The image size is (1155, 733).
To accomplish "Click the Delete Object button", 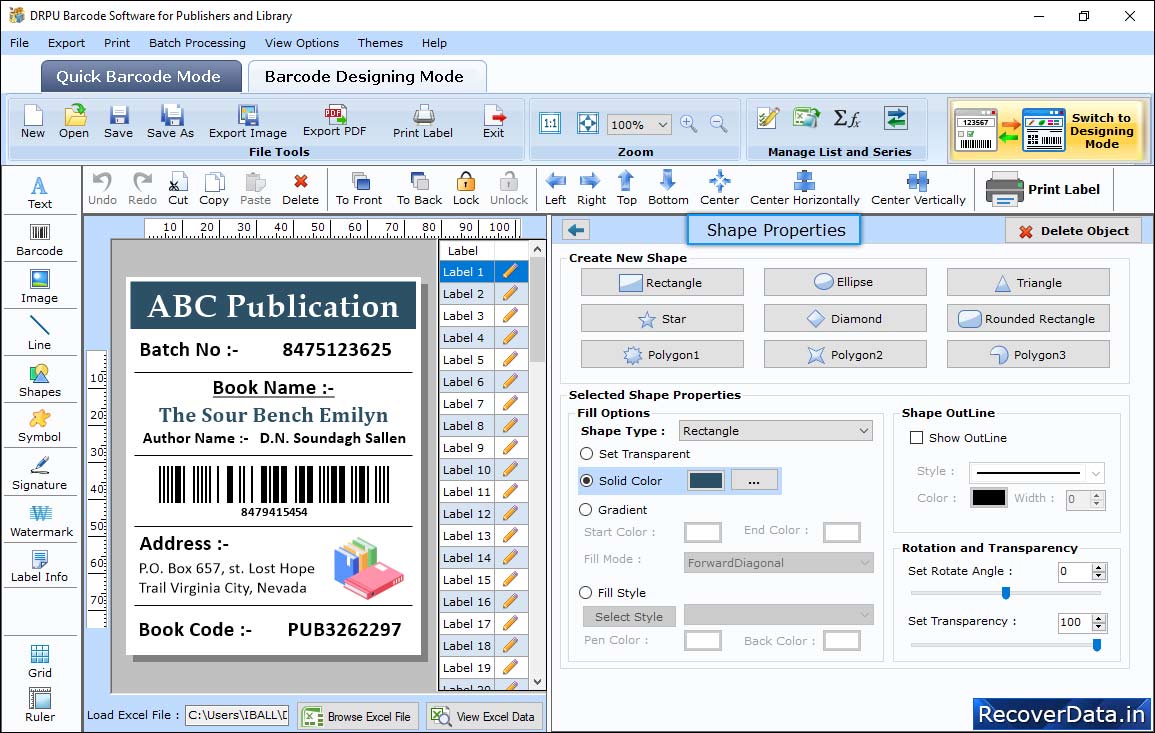I will pyautogui.click(x=1074, y=231).
